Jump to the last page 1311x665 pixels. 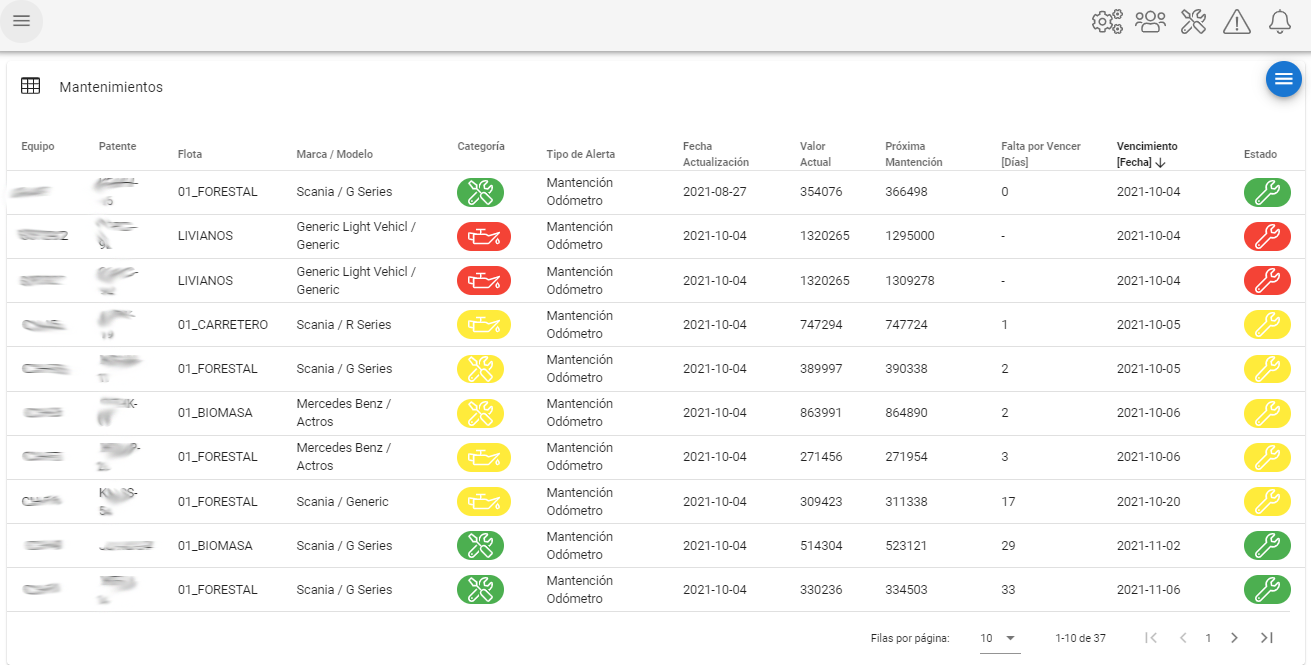pos(1267,638)
